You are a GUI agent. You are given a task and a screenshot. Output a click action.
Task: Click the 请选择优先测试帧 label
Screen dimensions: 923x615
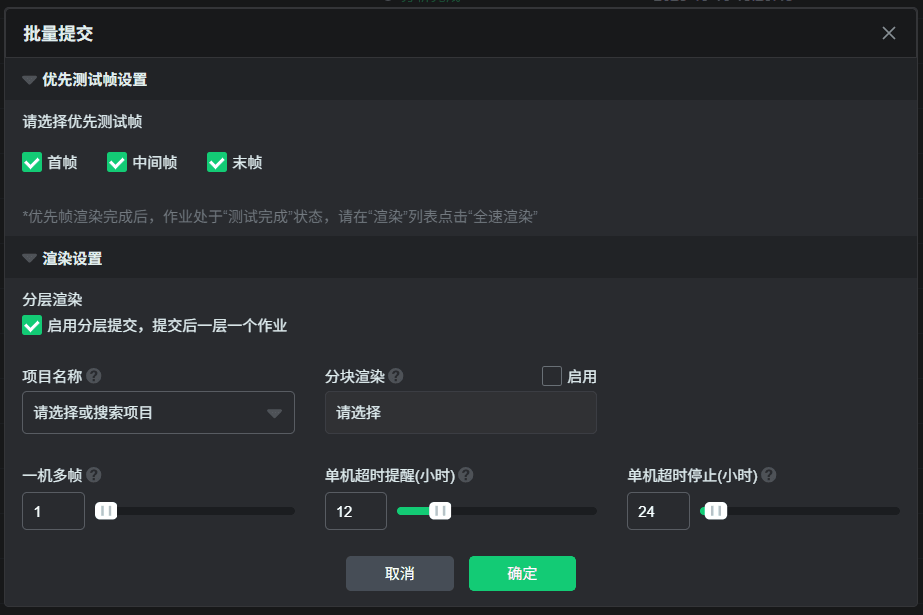82,122
